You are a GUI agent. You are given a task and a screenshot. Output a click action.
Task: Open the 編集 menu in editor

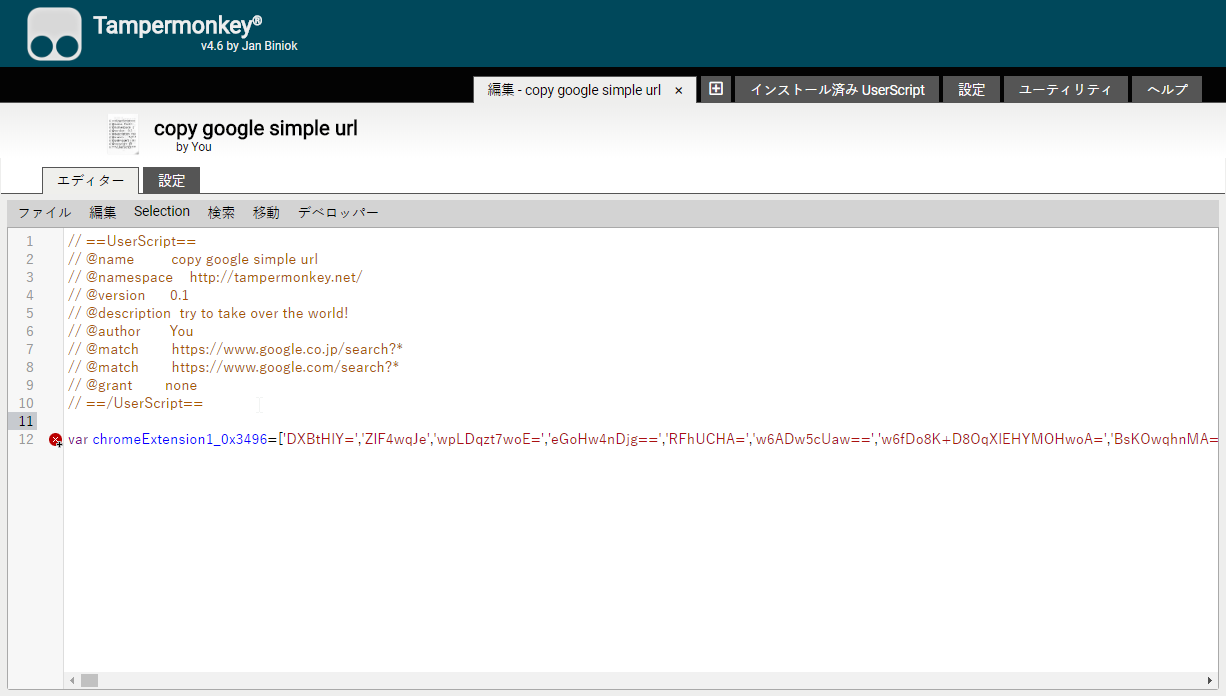(103, 212)
